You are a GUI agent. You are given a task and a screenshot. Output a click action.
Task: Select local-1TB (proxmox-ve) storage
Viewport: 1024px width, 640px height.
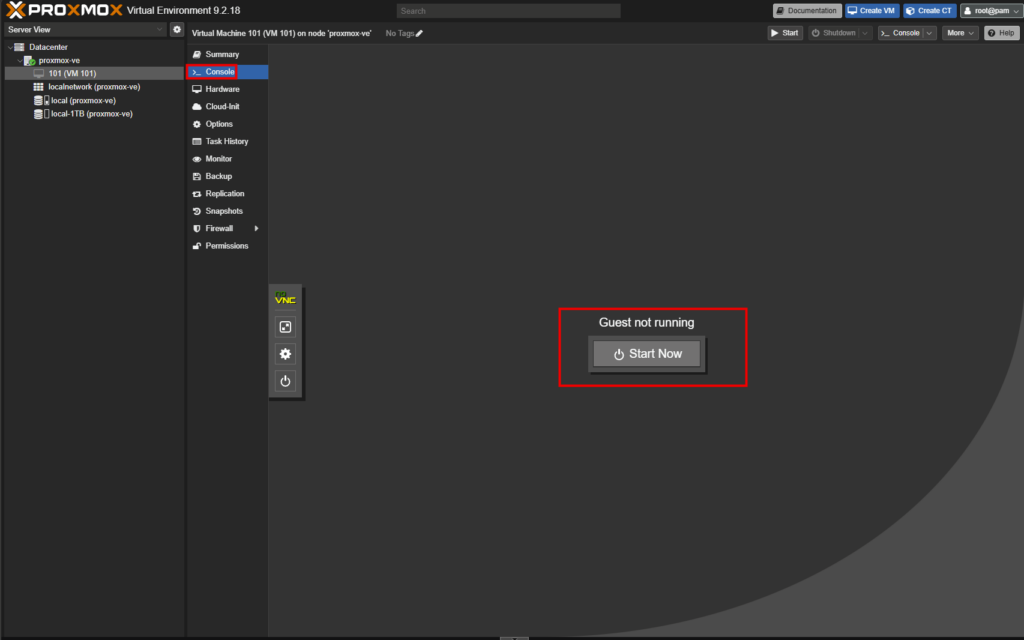point(94,114)
